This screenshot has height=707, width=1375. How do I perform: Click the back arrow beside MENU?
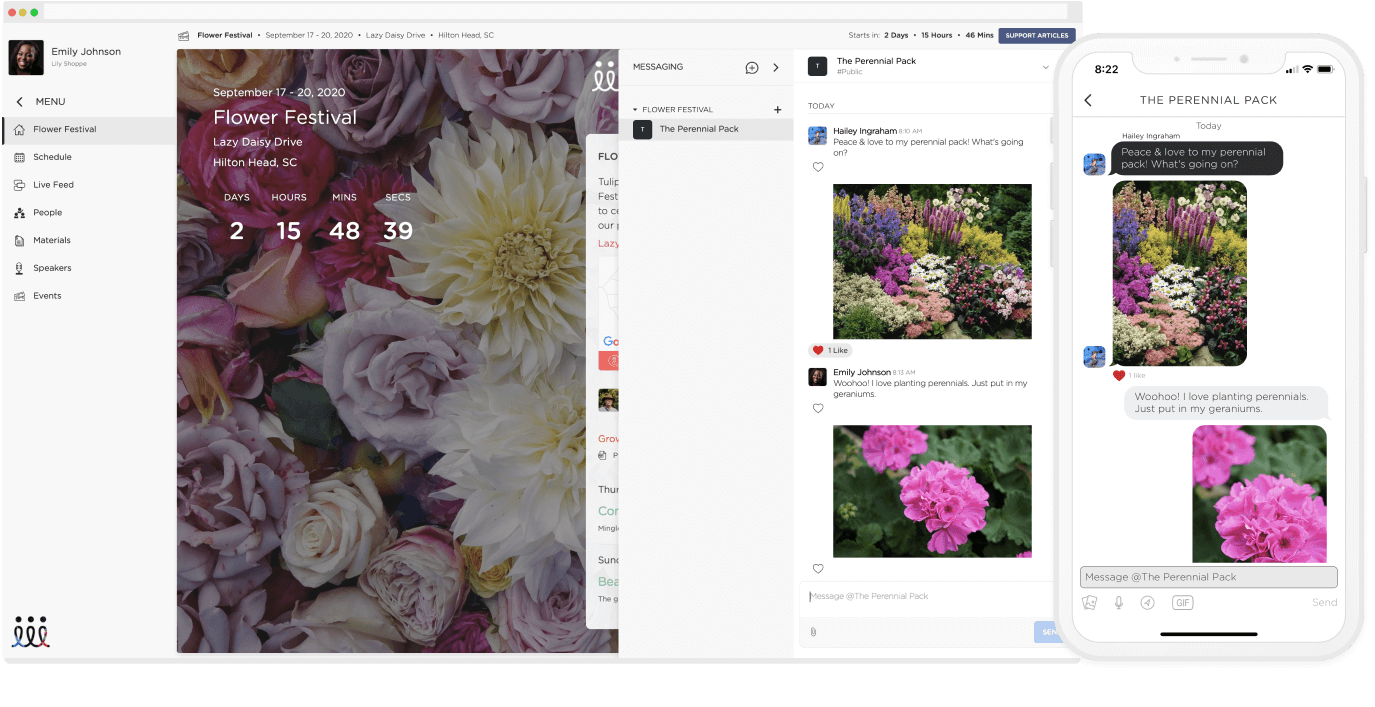19,102
